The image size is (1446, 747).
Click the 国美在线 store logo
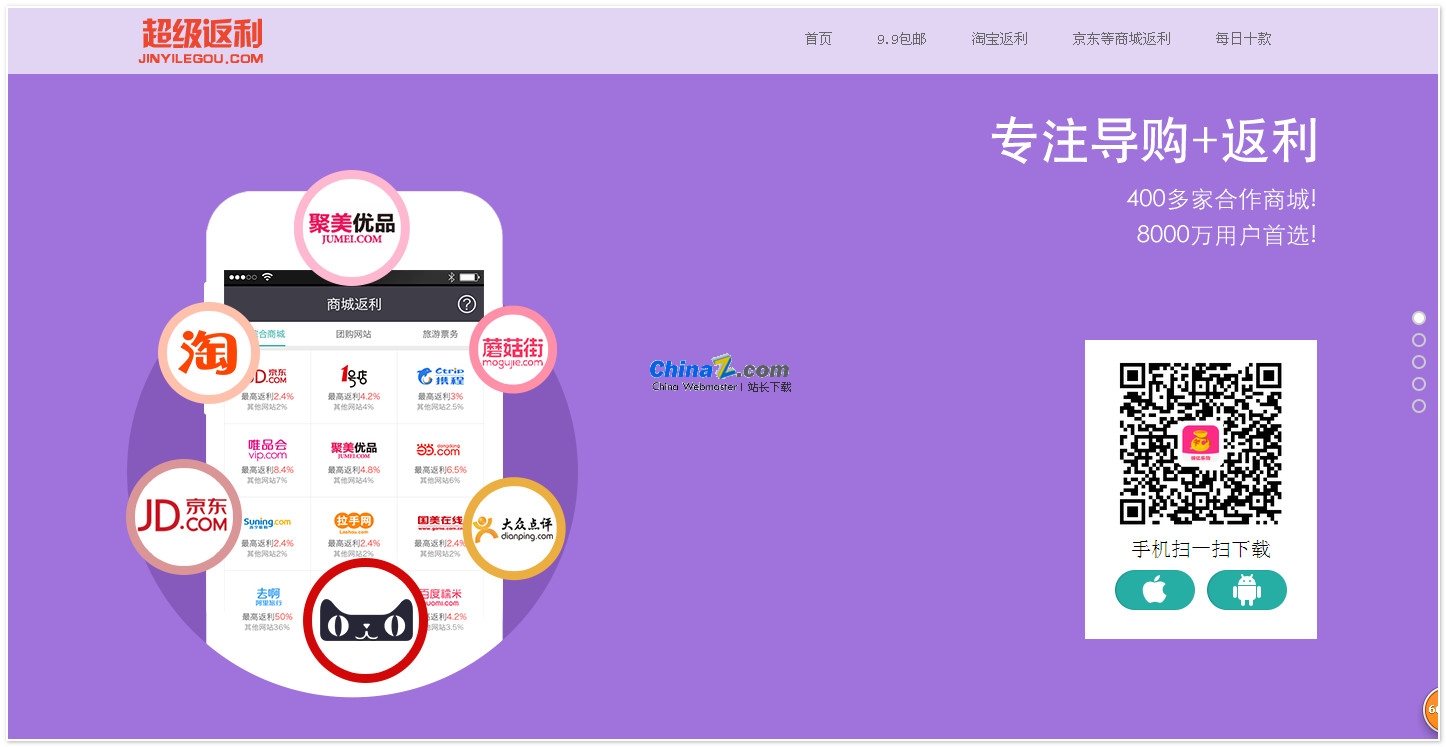click(440, 523)
